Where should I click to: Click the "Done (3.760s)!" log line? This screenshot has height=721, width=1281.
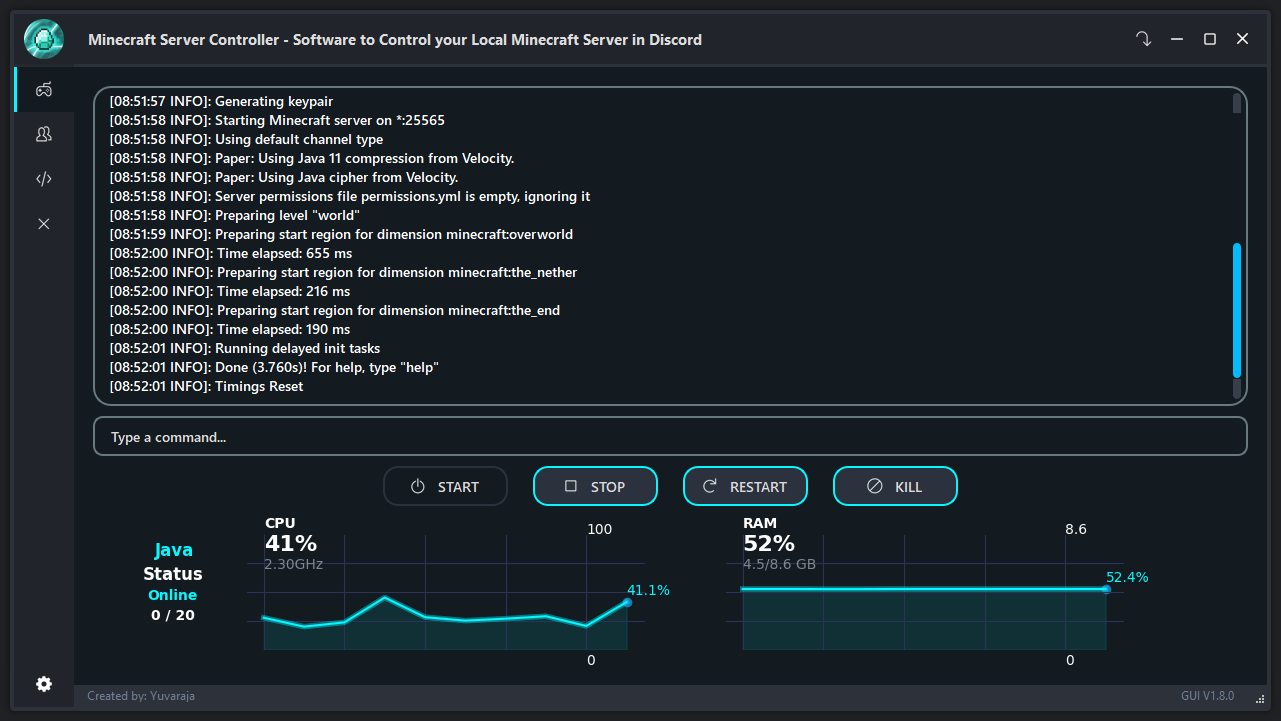pos(274,367)
